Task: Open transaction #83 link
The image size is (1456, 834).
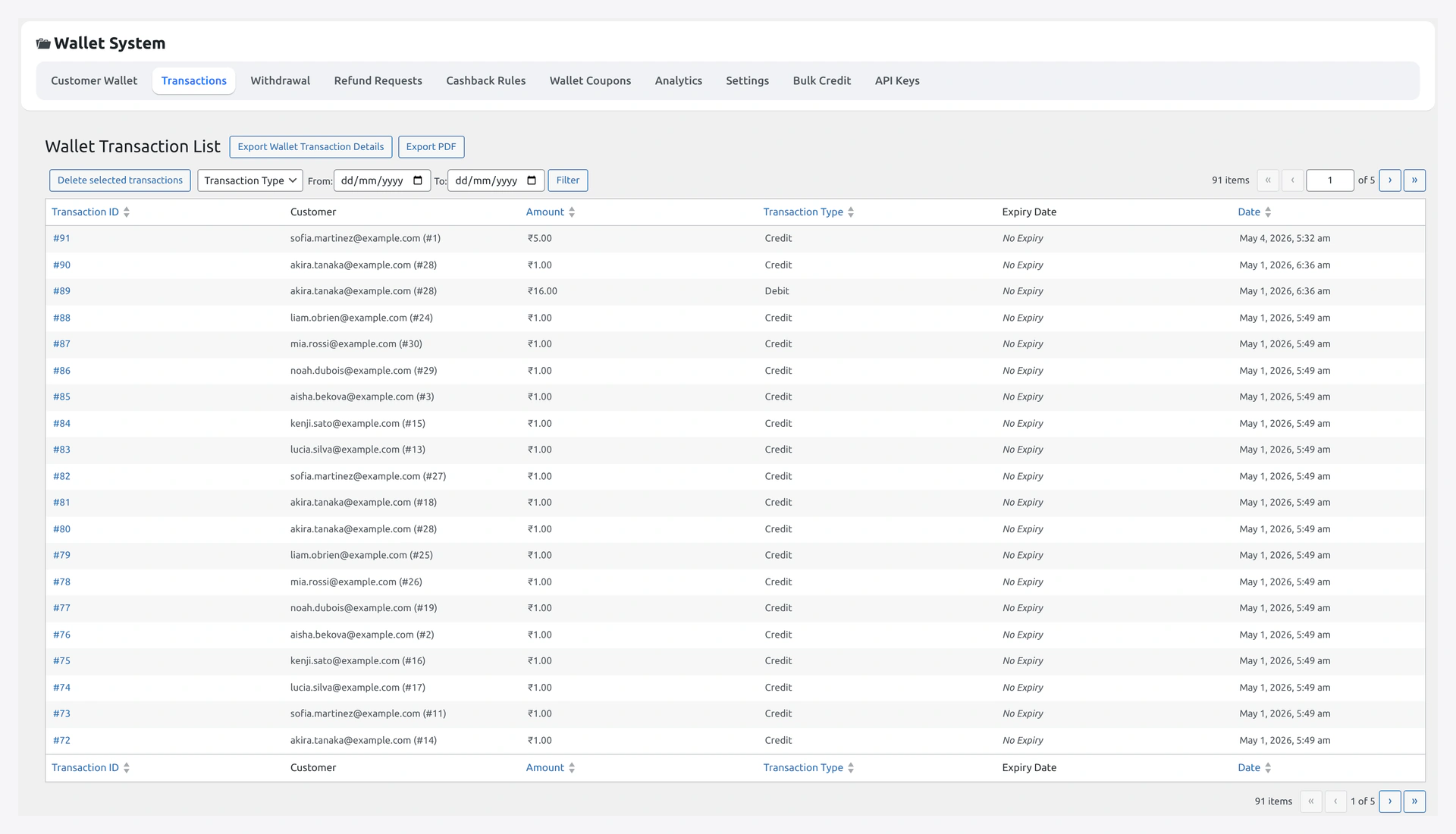Action: pos(61,450)
